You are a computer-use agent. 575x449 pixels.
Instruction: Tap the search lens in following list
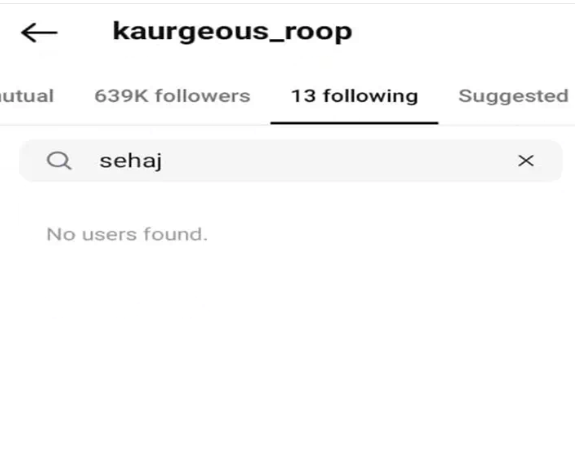pyautogui.click(x=59, y=161)
